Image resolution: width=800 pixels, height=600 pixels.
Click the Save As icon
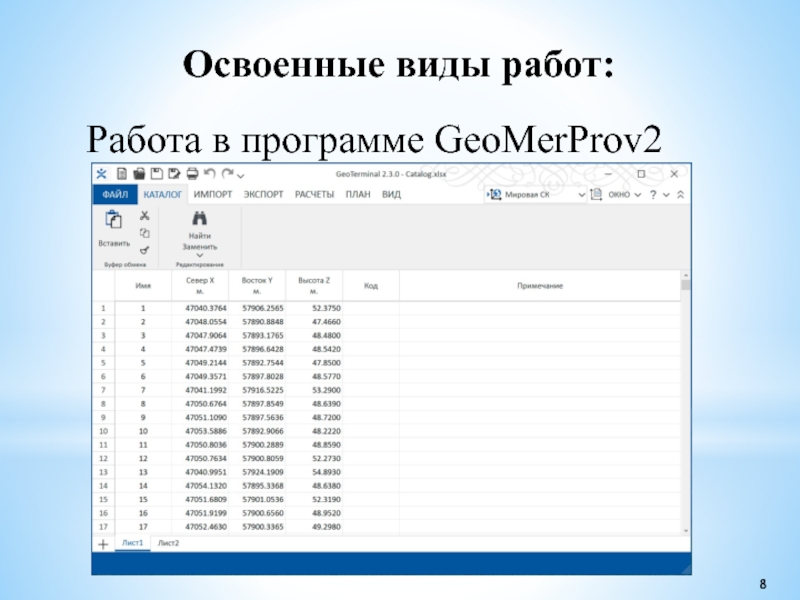point(174,174)
